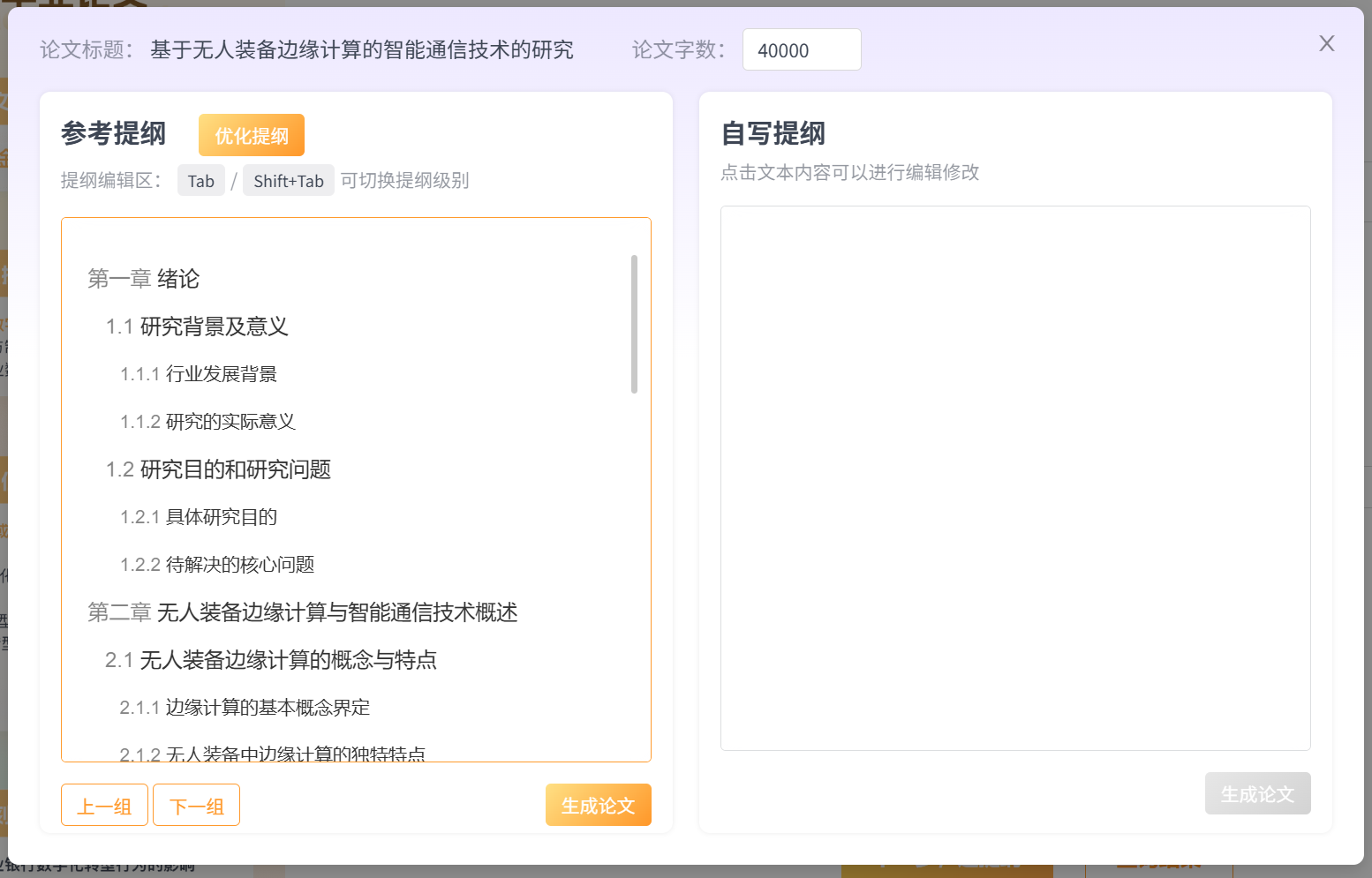The height and width of the screenshot is (878, 1372).
Task: Click 生成论文 under the reference outline panel
Action: (598, 804)
